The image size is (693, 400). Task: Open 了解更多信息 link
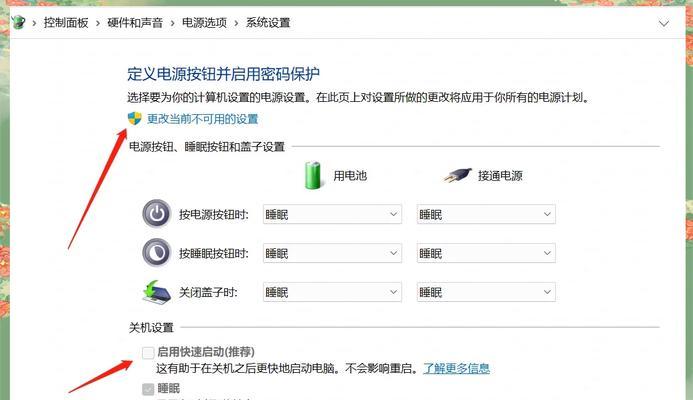point(456,368)
